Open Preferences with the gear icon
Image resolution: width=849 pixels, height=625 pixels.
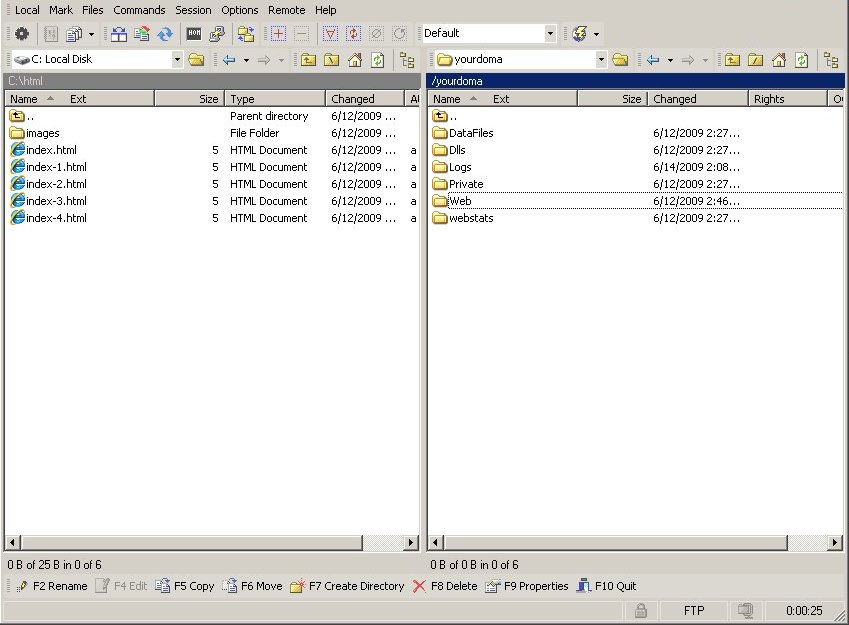click(x=21, y=34)
